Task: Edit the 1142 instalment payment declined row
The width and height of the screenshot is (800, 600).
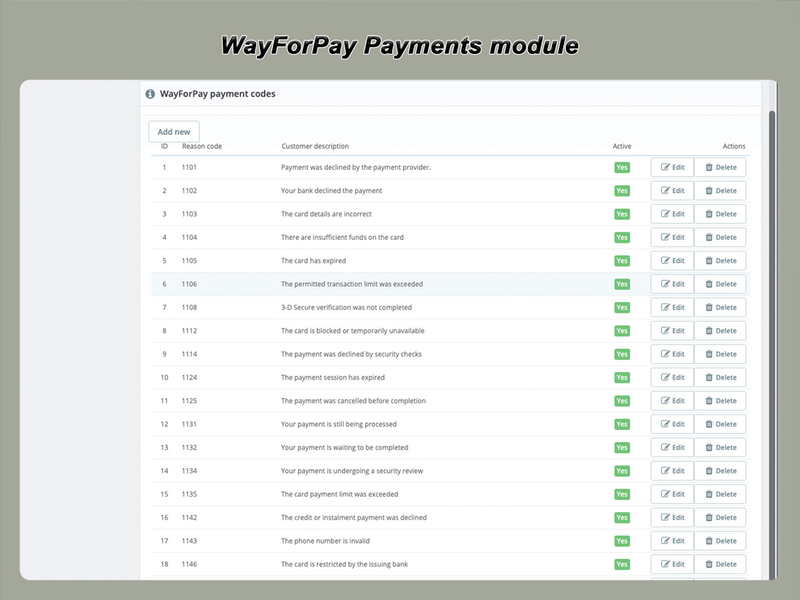Action: point(672,517)
